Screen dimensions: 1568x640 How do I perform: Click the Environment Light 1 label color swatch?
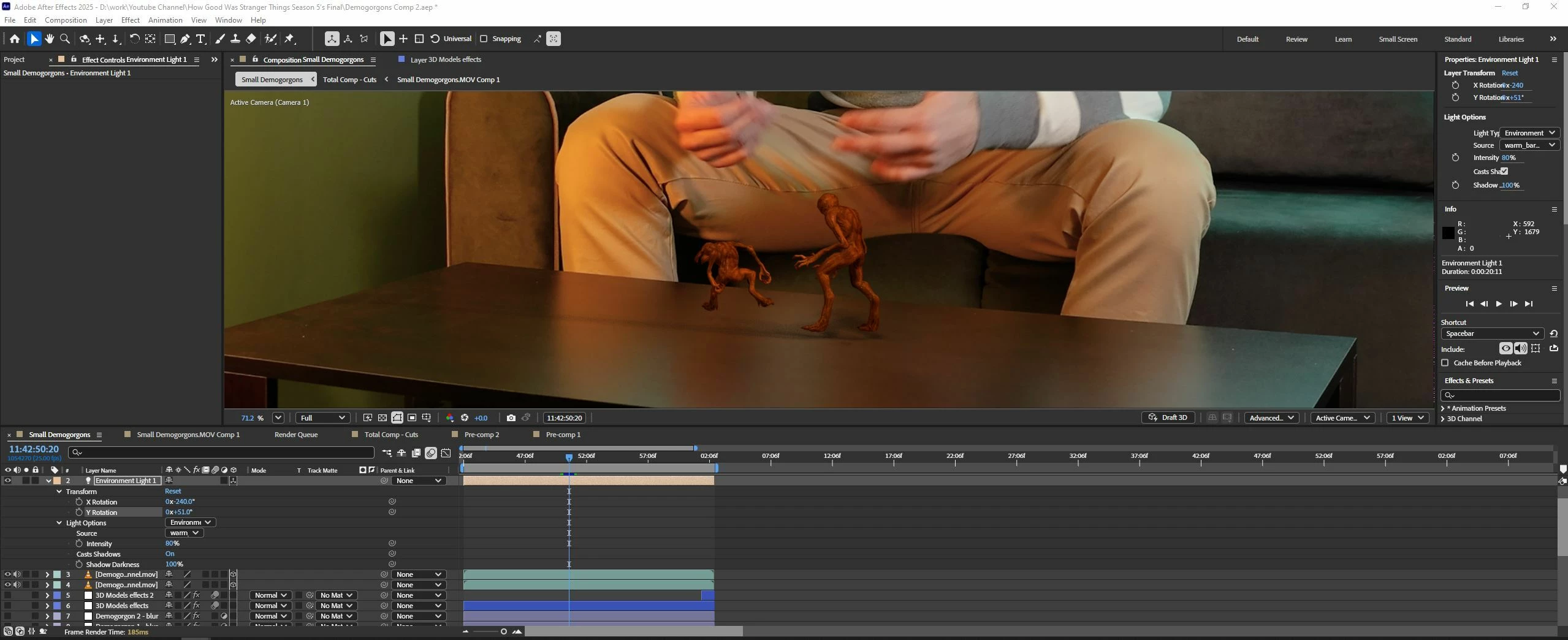click(57, 481)
